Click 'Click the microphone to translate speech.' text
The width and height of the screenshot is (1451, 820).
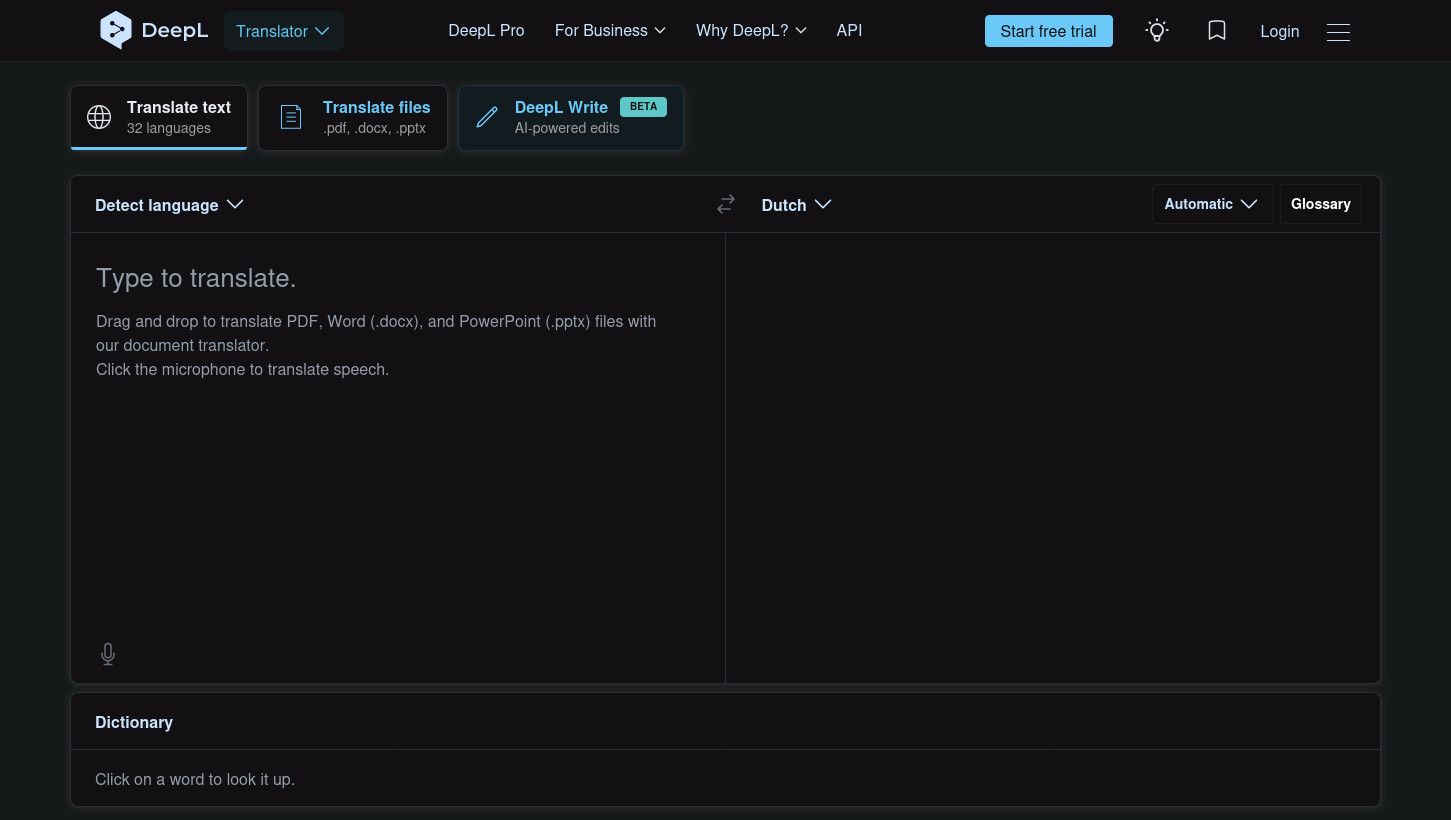click(242, 369)
